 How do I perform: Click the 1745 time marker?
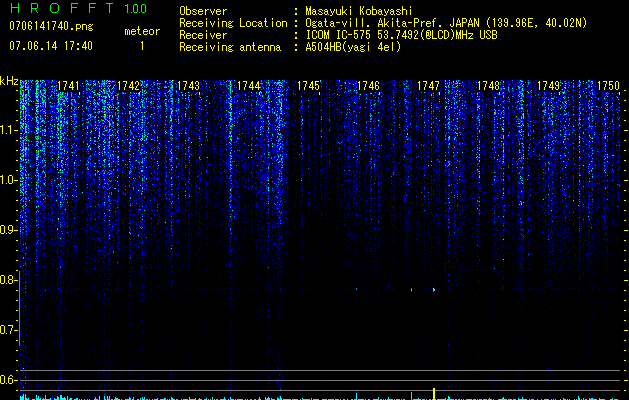[x=308, y=86]
